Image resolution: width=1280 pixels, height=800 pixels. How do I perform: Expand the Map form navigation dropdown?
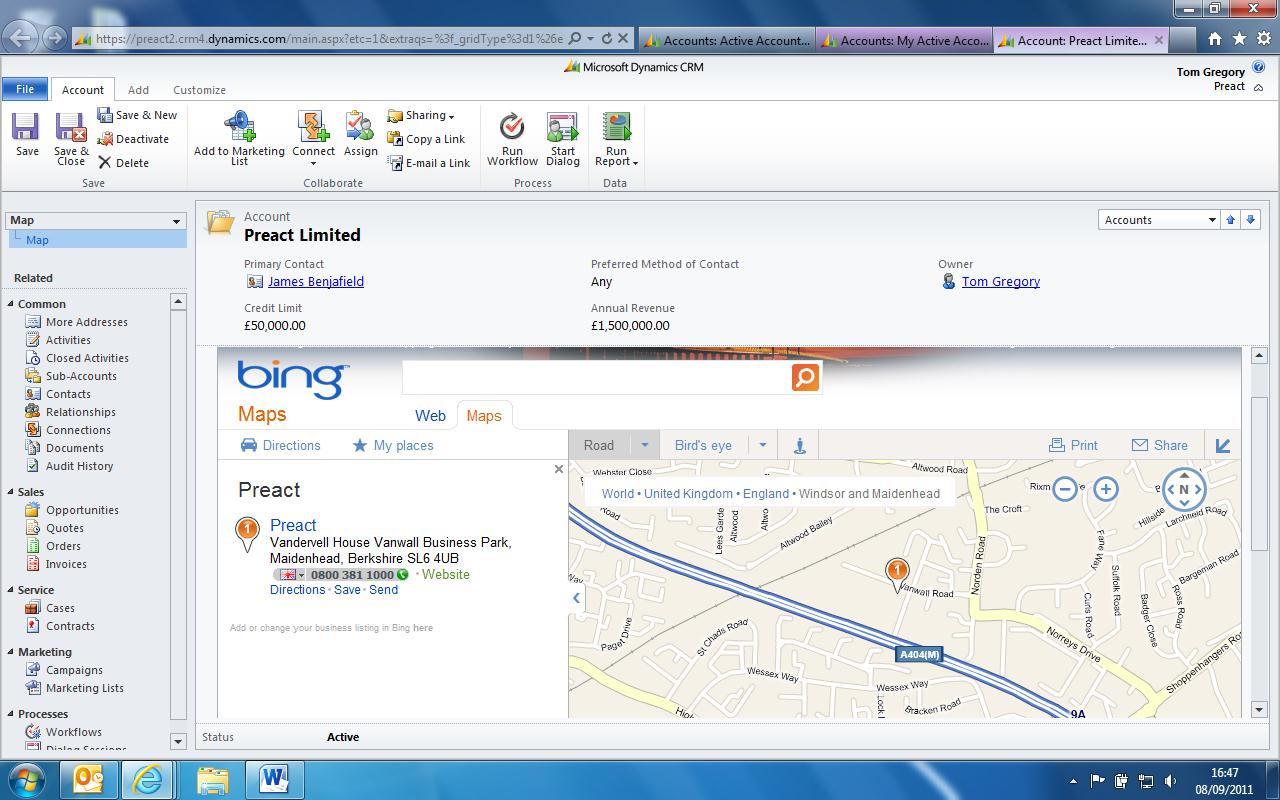click(x=177, y=221)
